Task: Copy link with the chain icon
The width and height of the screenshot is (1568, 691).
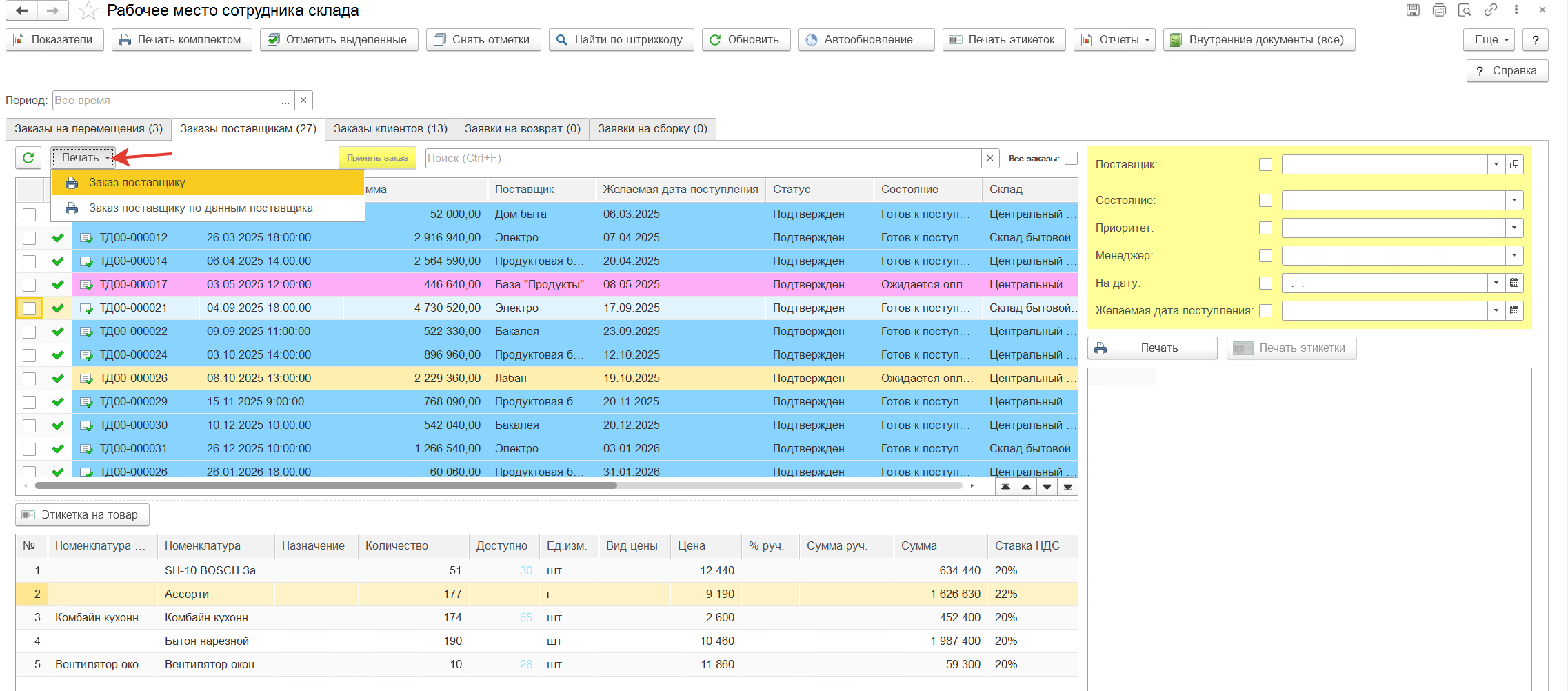Action: pos(1491,10)
